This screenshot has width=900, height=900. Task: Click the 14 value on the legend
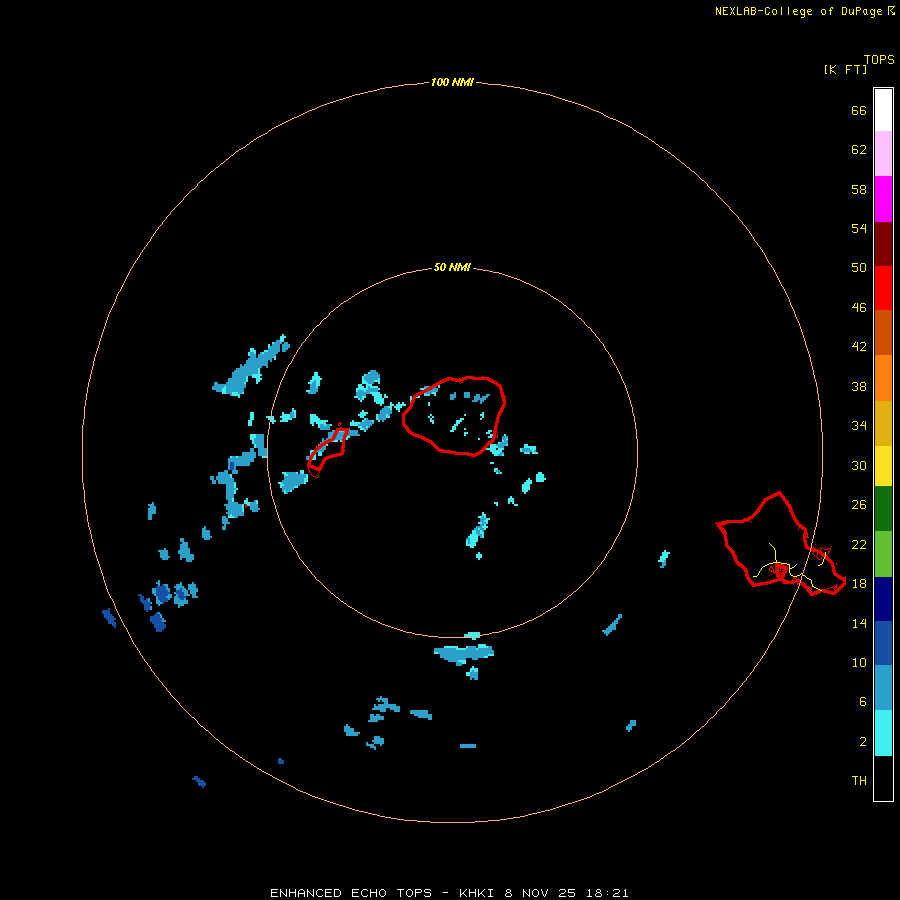859,623
